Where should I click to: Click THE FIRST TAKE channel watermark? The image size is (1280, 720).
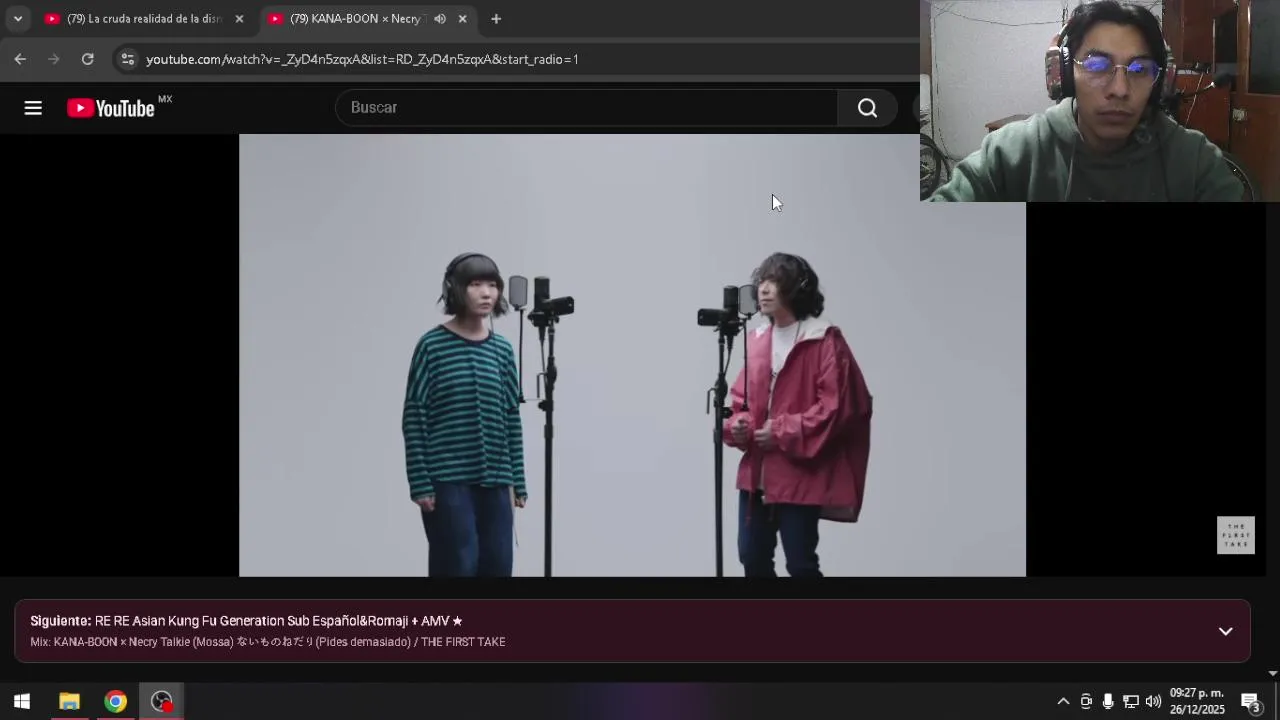tap(1236, 535)
